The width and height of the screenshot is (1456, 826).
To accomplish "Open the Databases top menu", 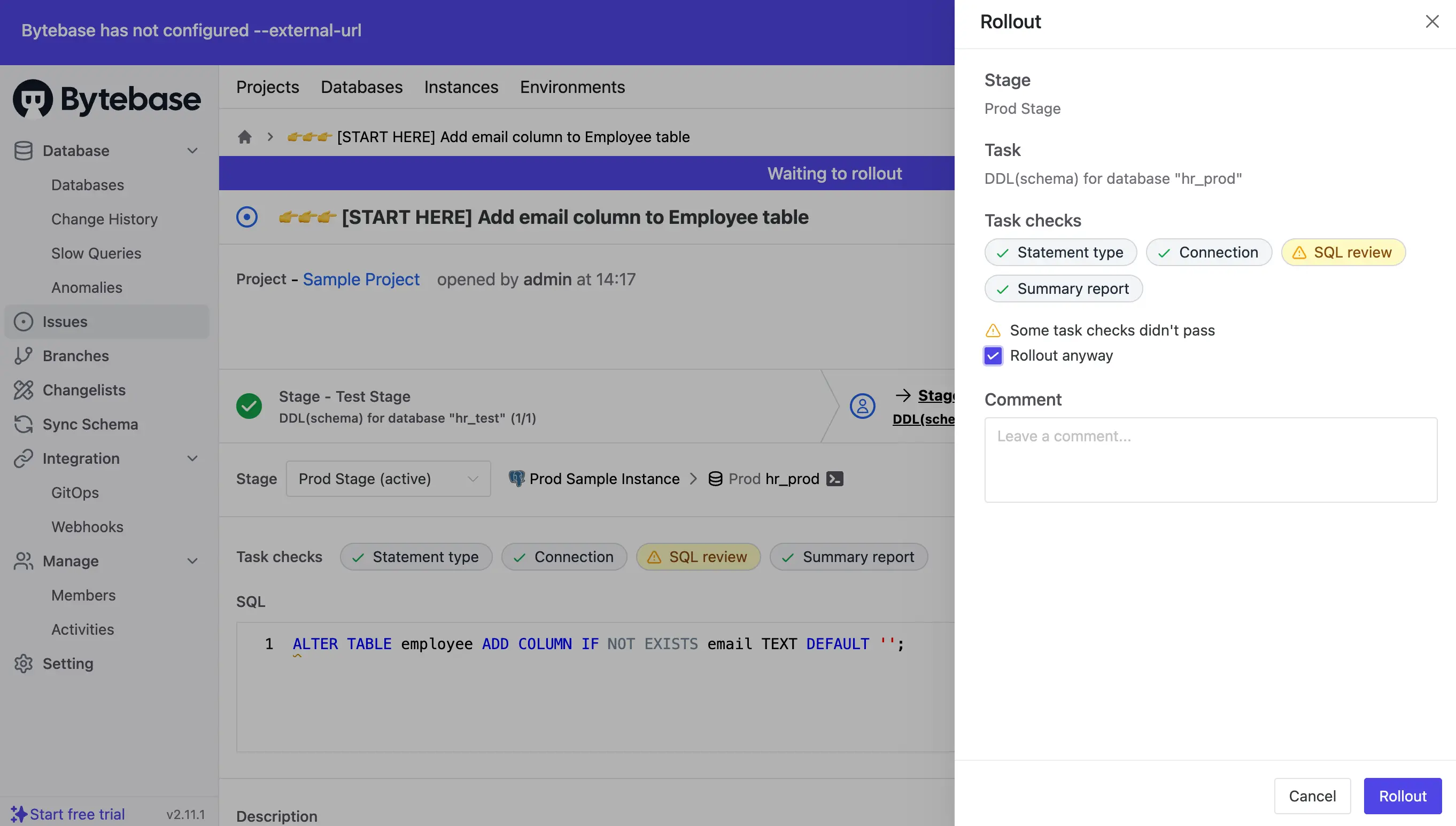I will tap(361, 87).
